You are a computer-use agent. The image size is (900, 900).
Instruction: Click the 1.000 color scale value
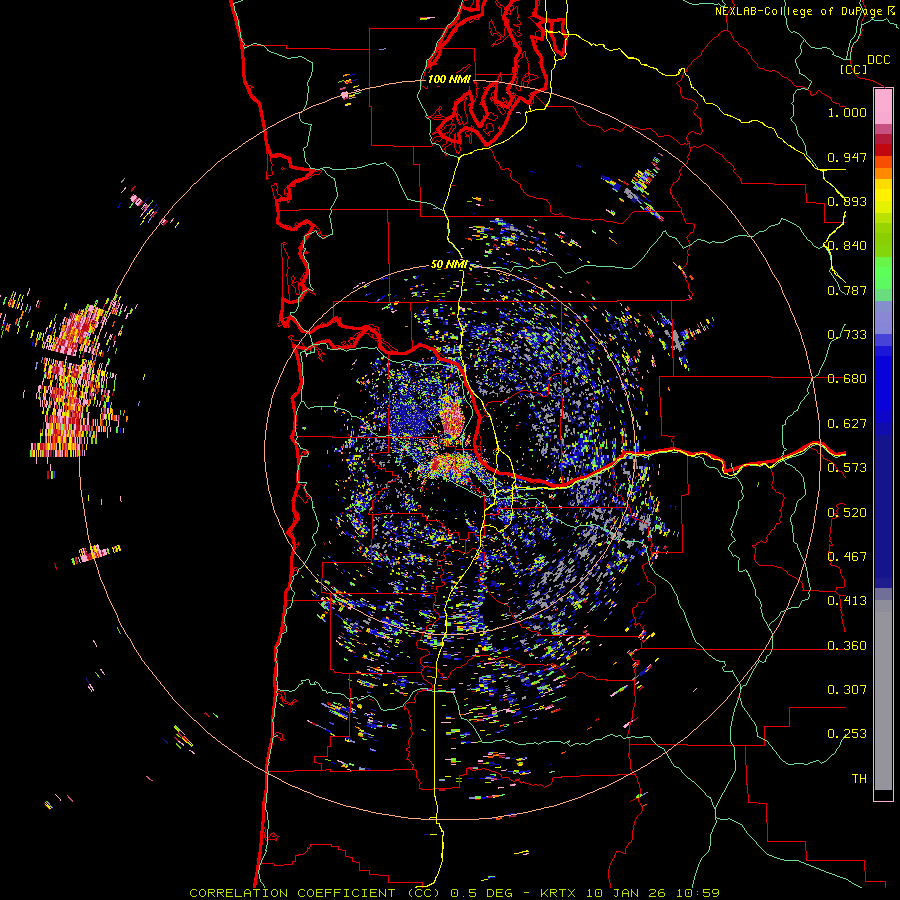coord(847,112)
